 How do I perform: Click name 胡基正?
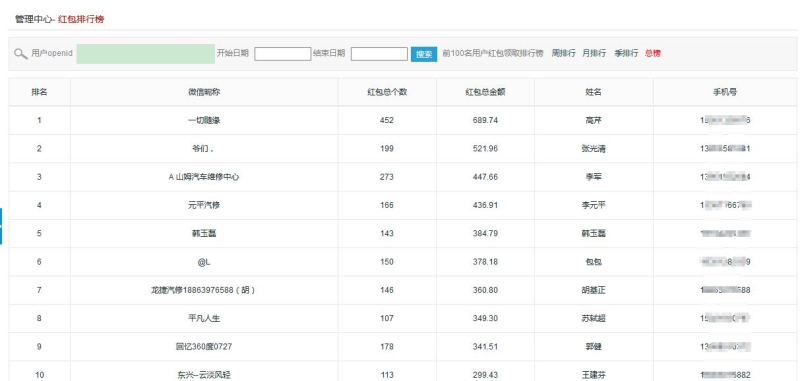click(593, 290)
